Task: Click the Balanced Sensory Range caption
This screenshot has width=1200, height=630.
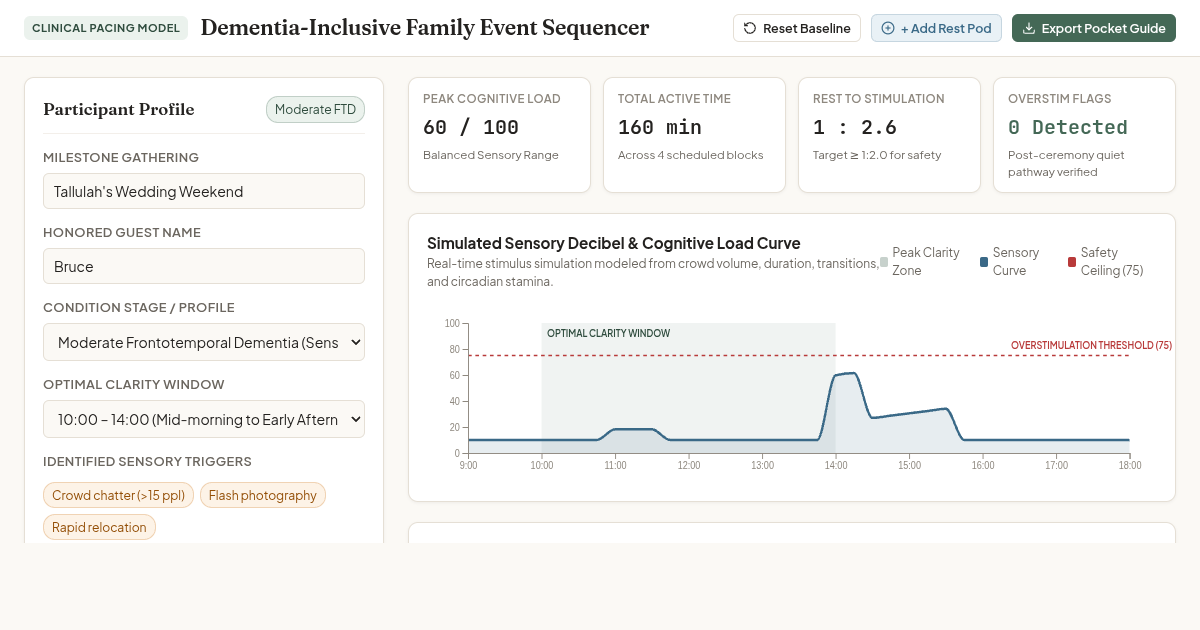Action: (x=491, y=155)
